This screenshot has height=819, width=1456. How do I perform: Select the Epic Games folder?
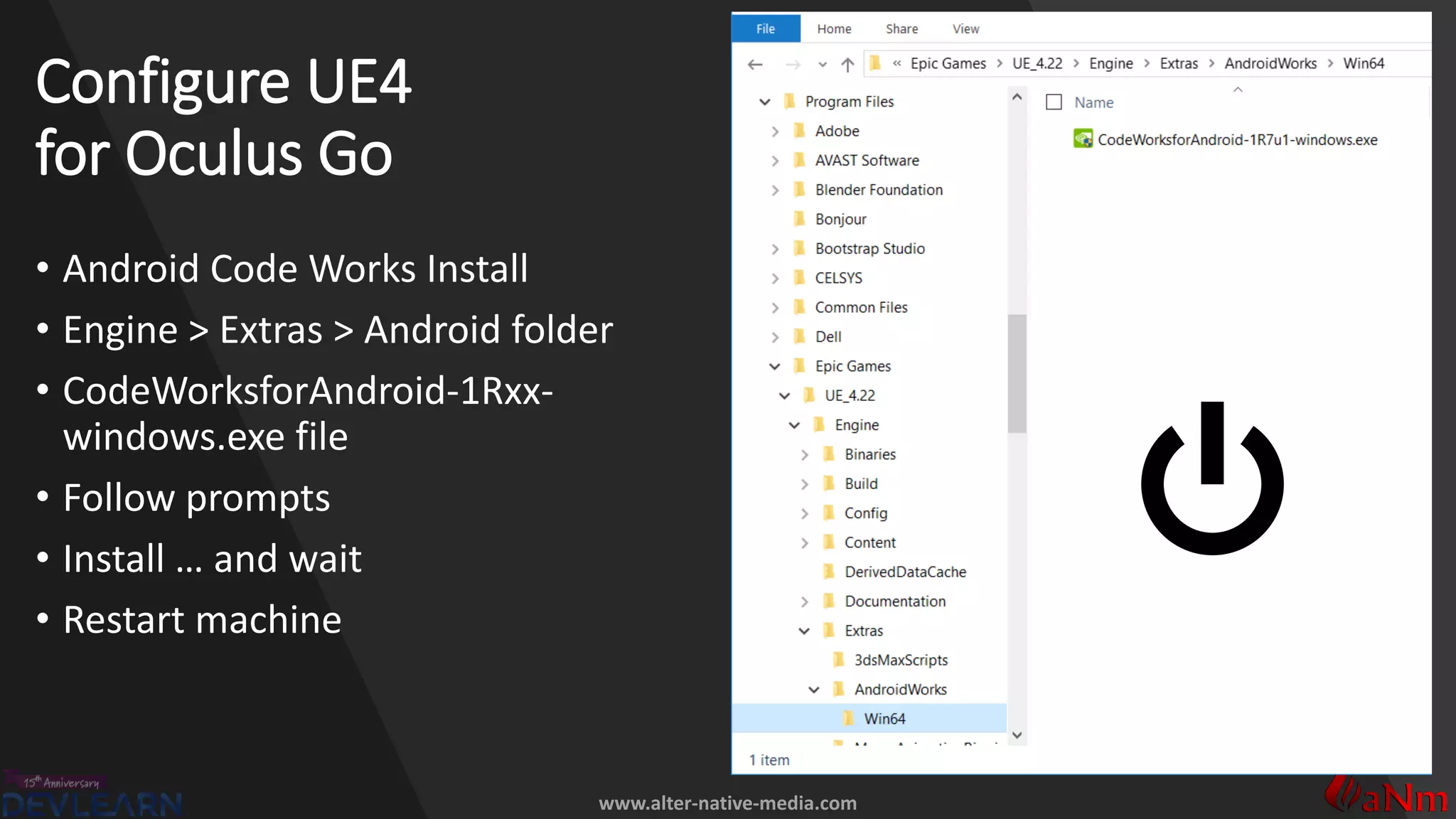click(x=852, y=366)
